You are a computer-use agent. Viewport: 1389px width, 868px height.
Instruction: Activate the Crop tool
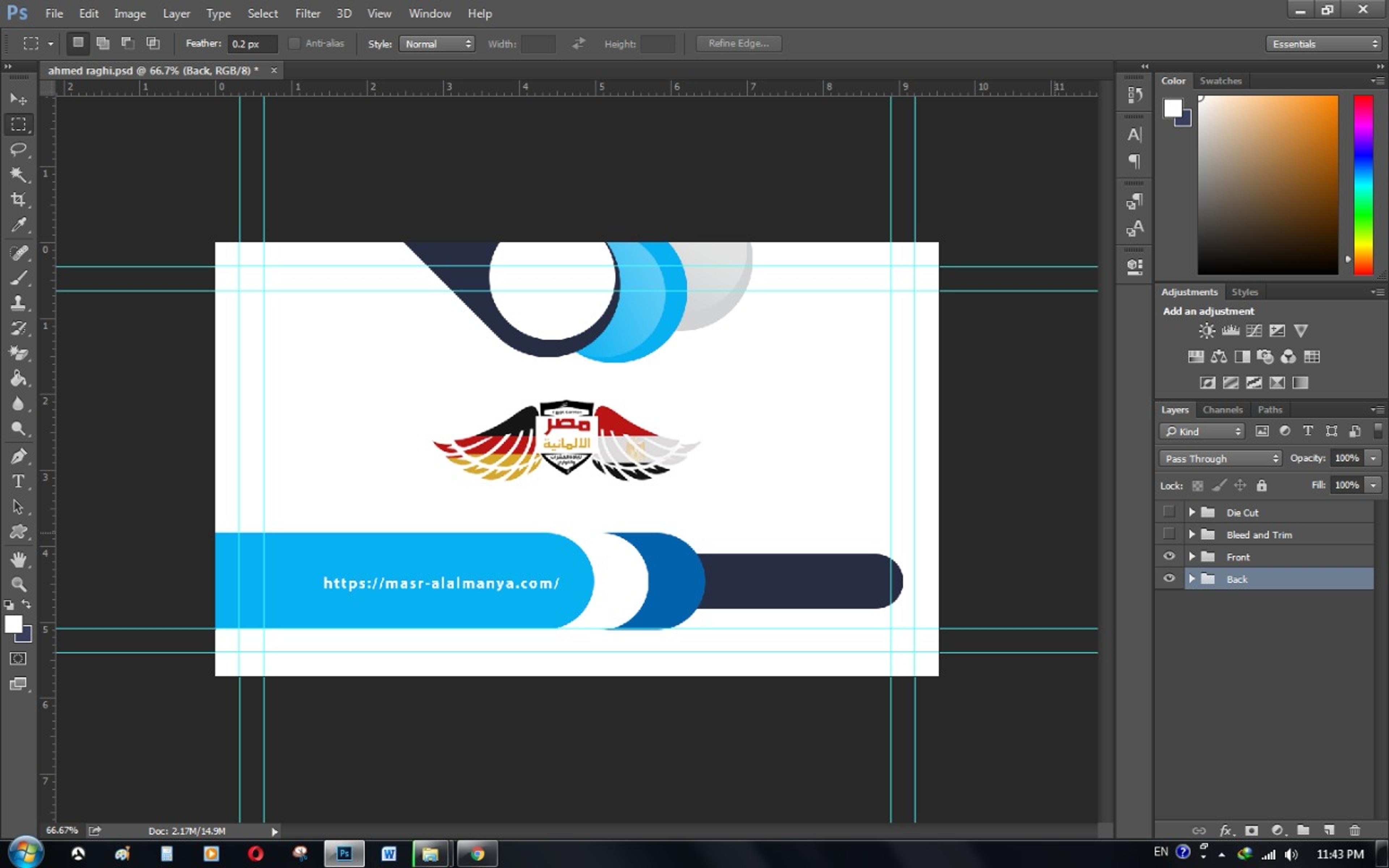pos(18,199)
